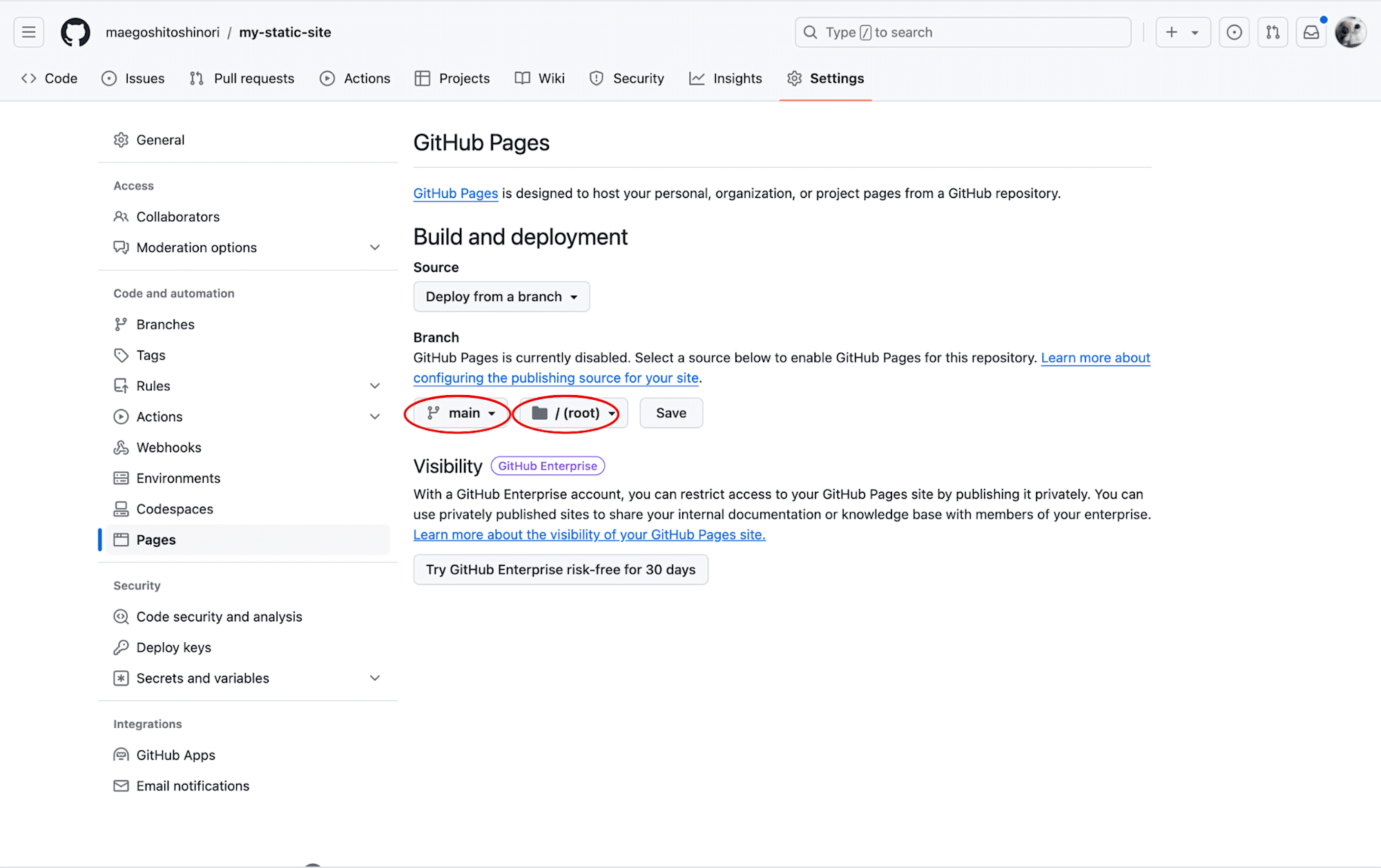Switch to the Actions repository tab
This screenshot has height=868, width=1381.
(x=355, y=79)
